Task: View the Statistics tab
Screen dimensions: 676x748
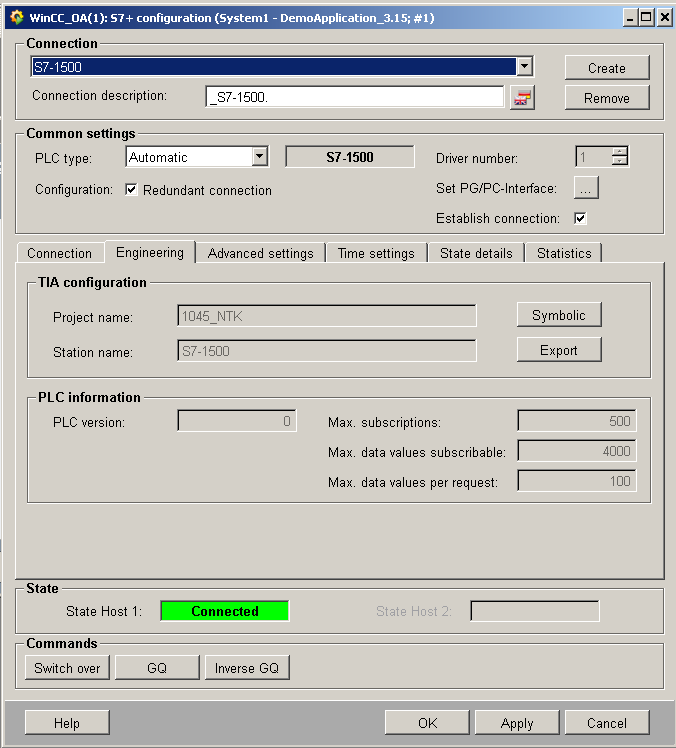Action: pyautogui.click(x=564, y=253)
